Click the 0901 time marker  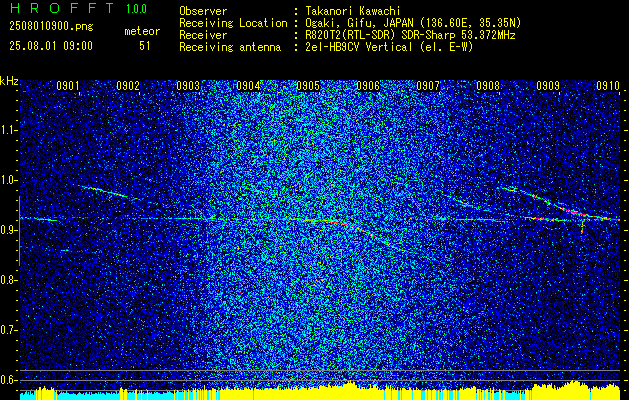67,86
